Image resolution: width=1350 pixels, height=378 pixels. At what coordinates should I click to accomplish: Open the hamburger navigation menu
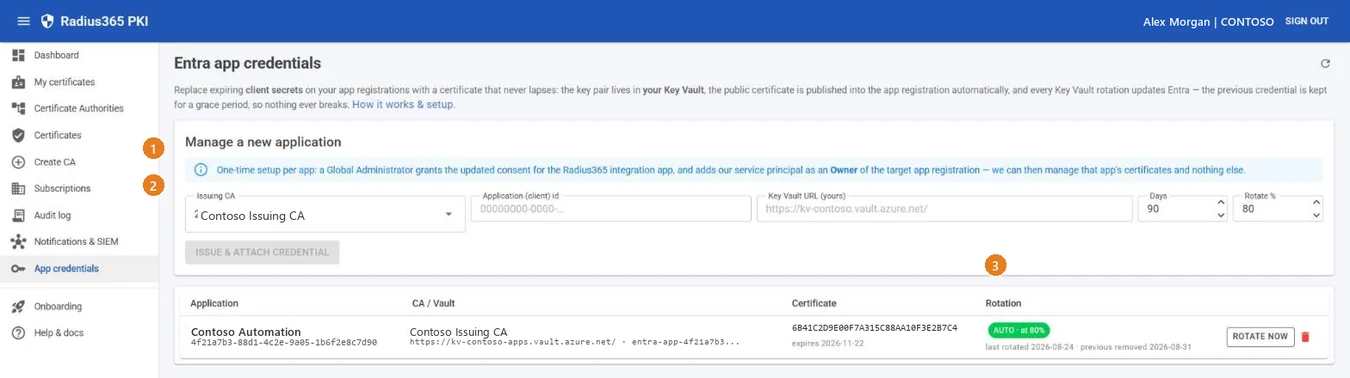click(24, 21)
